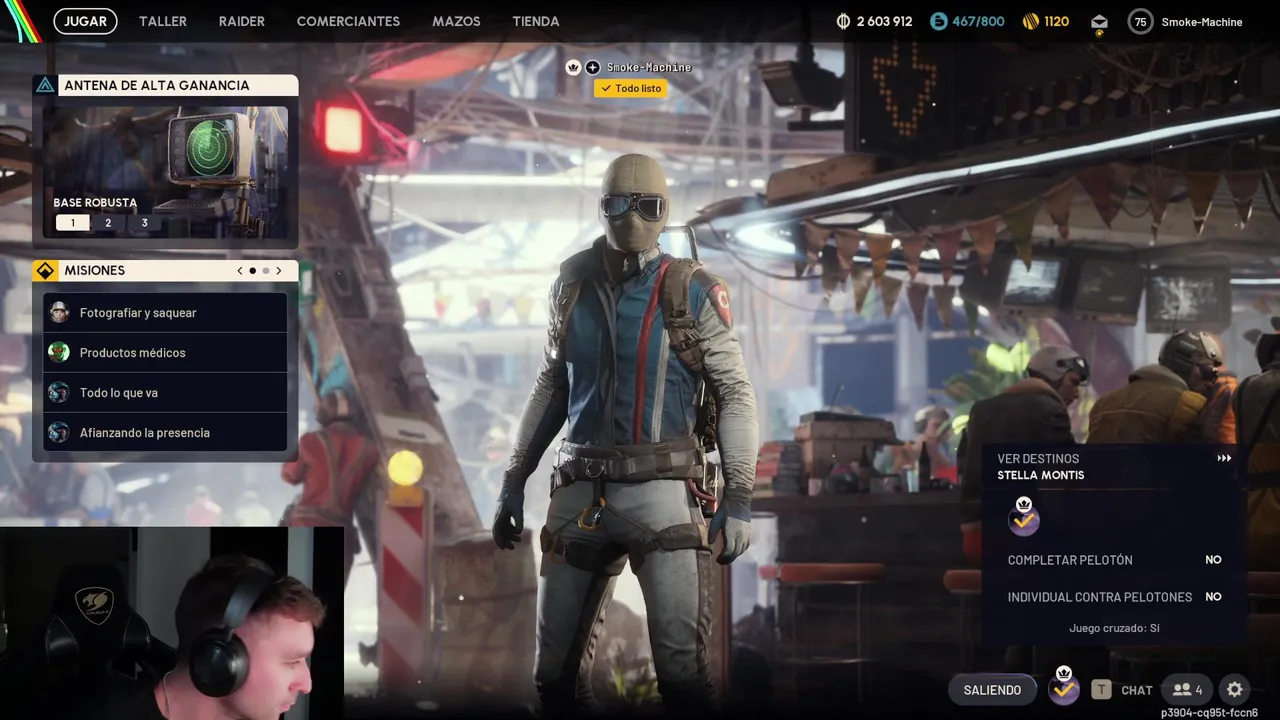Go to previous missions page arrow
The image size is (1280, 720).
(x=240, y=270)
